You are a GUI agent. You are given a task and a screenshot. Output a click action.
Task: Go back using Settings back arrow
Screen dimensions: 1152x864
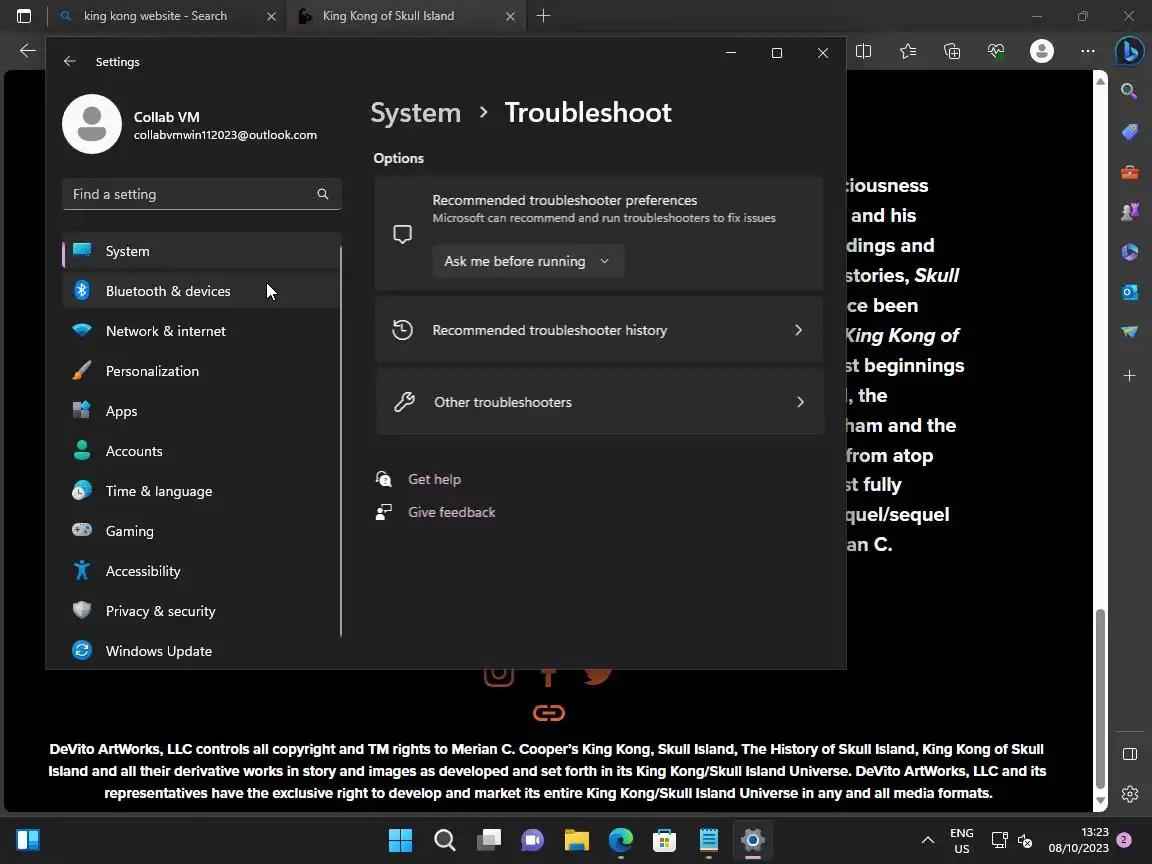70,62
